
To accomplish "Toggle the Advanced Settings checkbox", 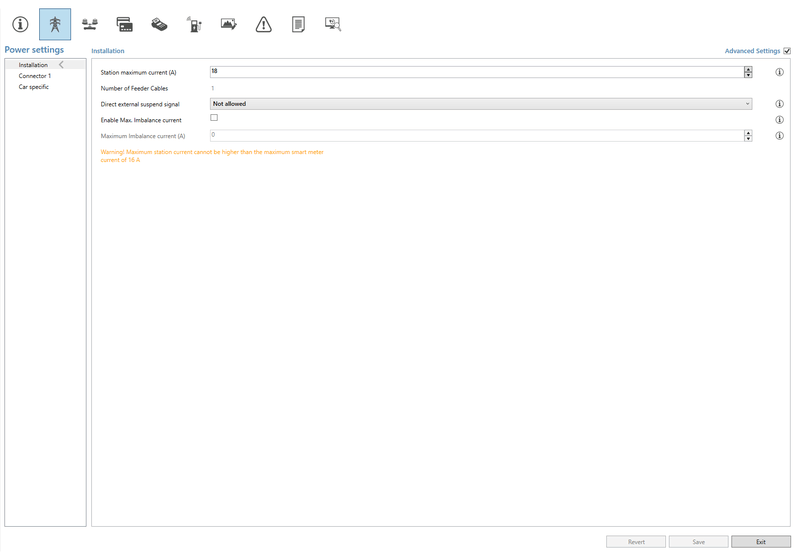I will click(787, 51).
